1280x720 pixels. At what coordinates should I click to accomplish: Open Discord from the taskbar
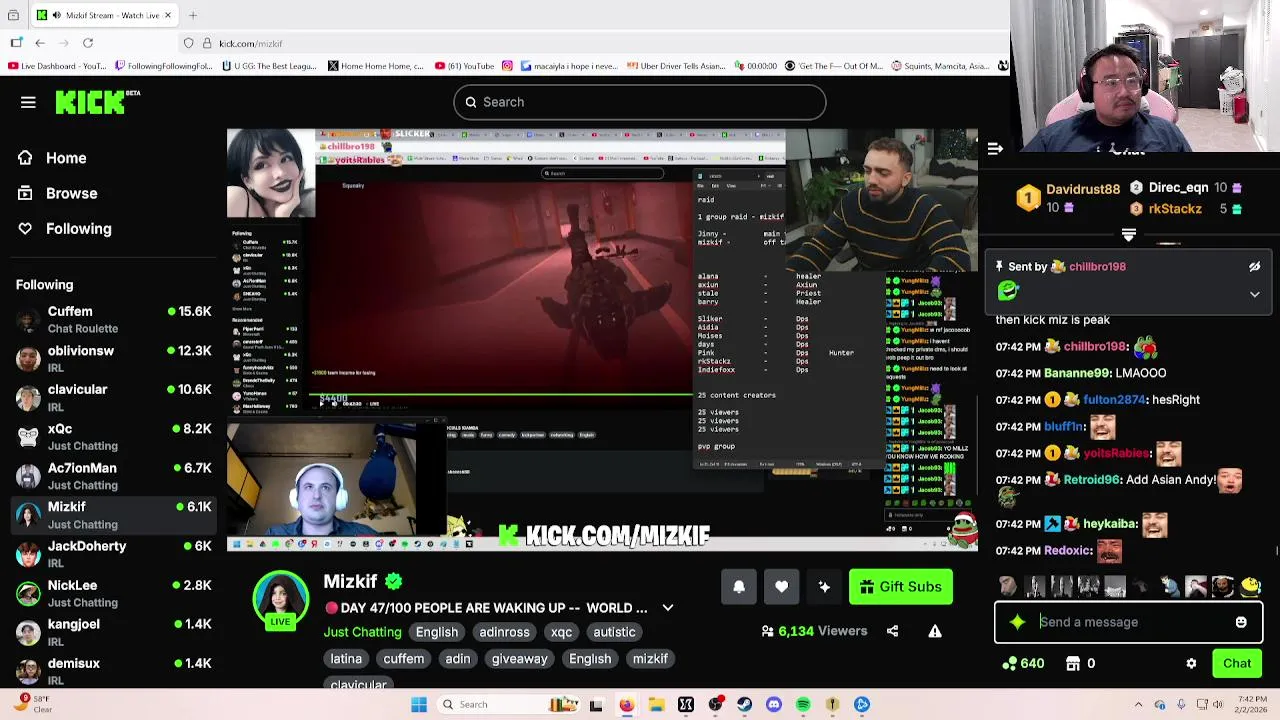773,705
